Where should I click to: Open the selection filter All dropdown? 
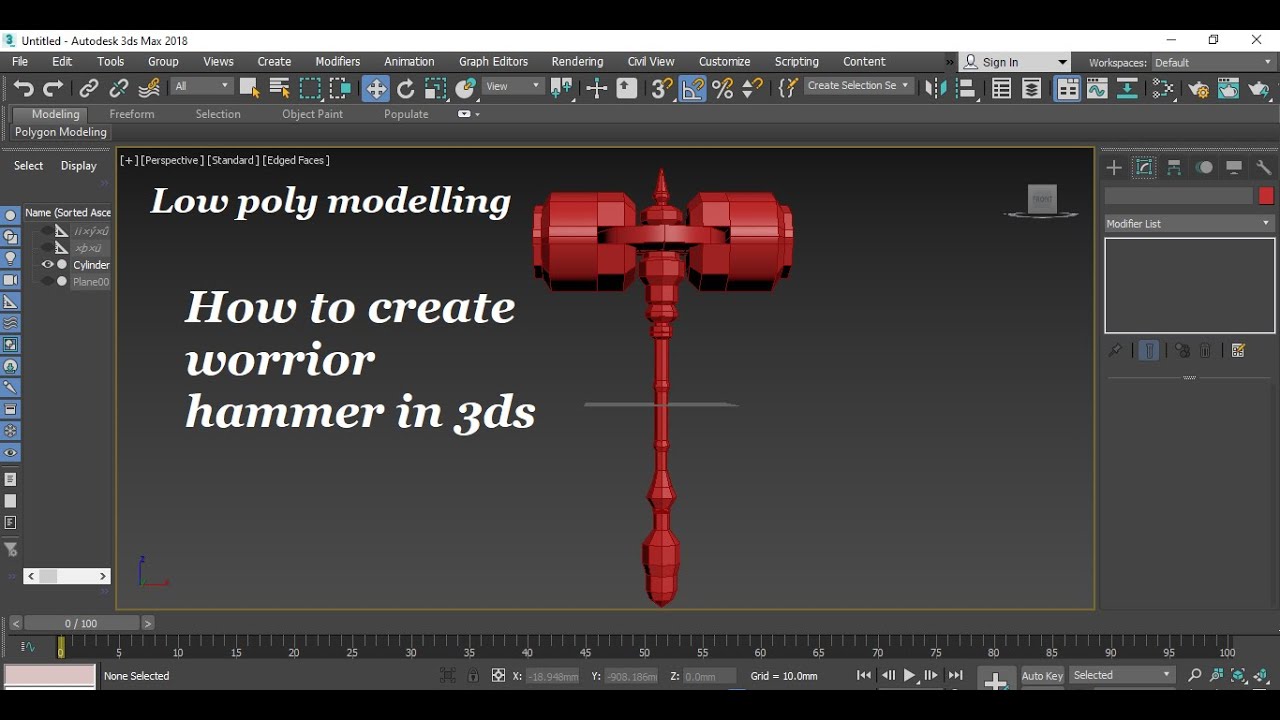coord(201,86)
